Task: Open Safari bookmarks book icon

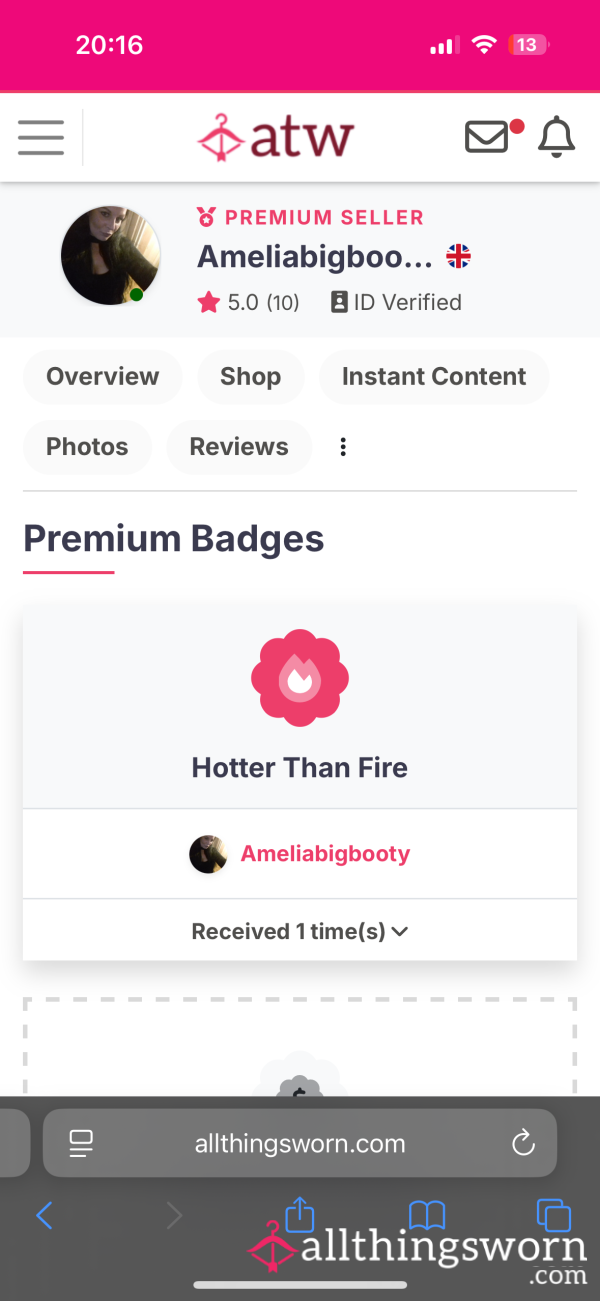Action: click(427, 1215)
